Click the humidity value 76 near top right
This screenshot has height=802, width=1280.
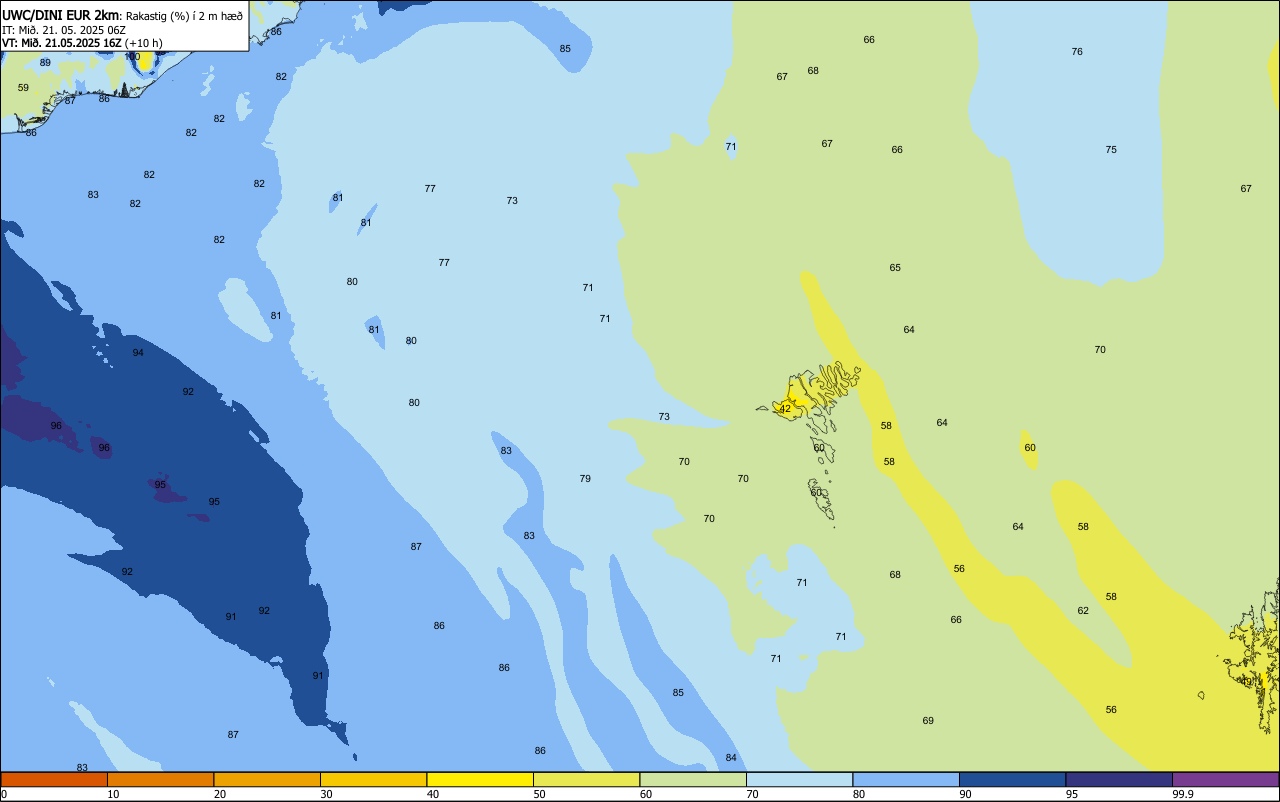pos(1077,52)
